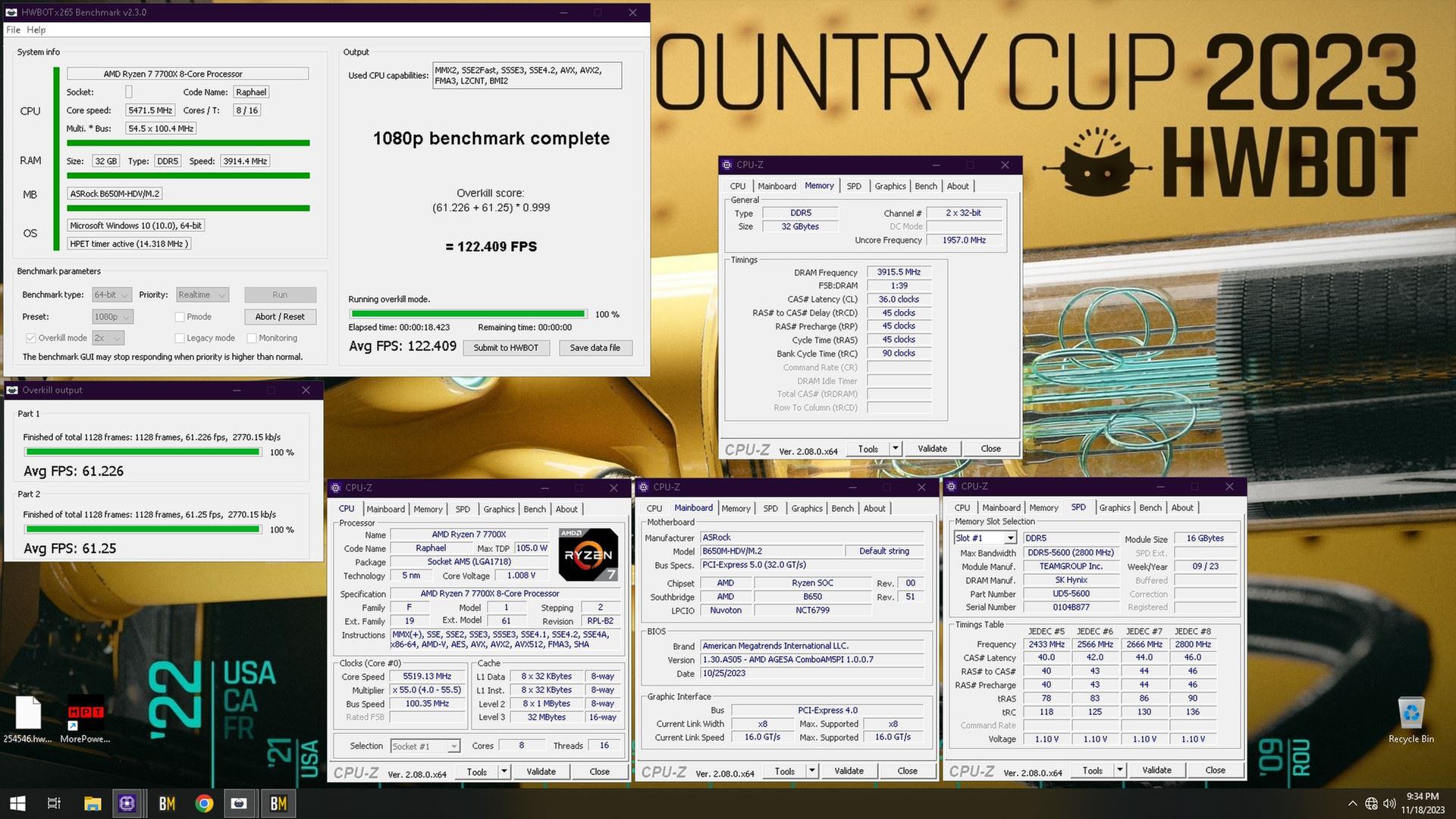Click CPU-Z Memory window title icon
The image size is (1456, 819).
(726, 165)
